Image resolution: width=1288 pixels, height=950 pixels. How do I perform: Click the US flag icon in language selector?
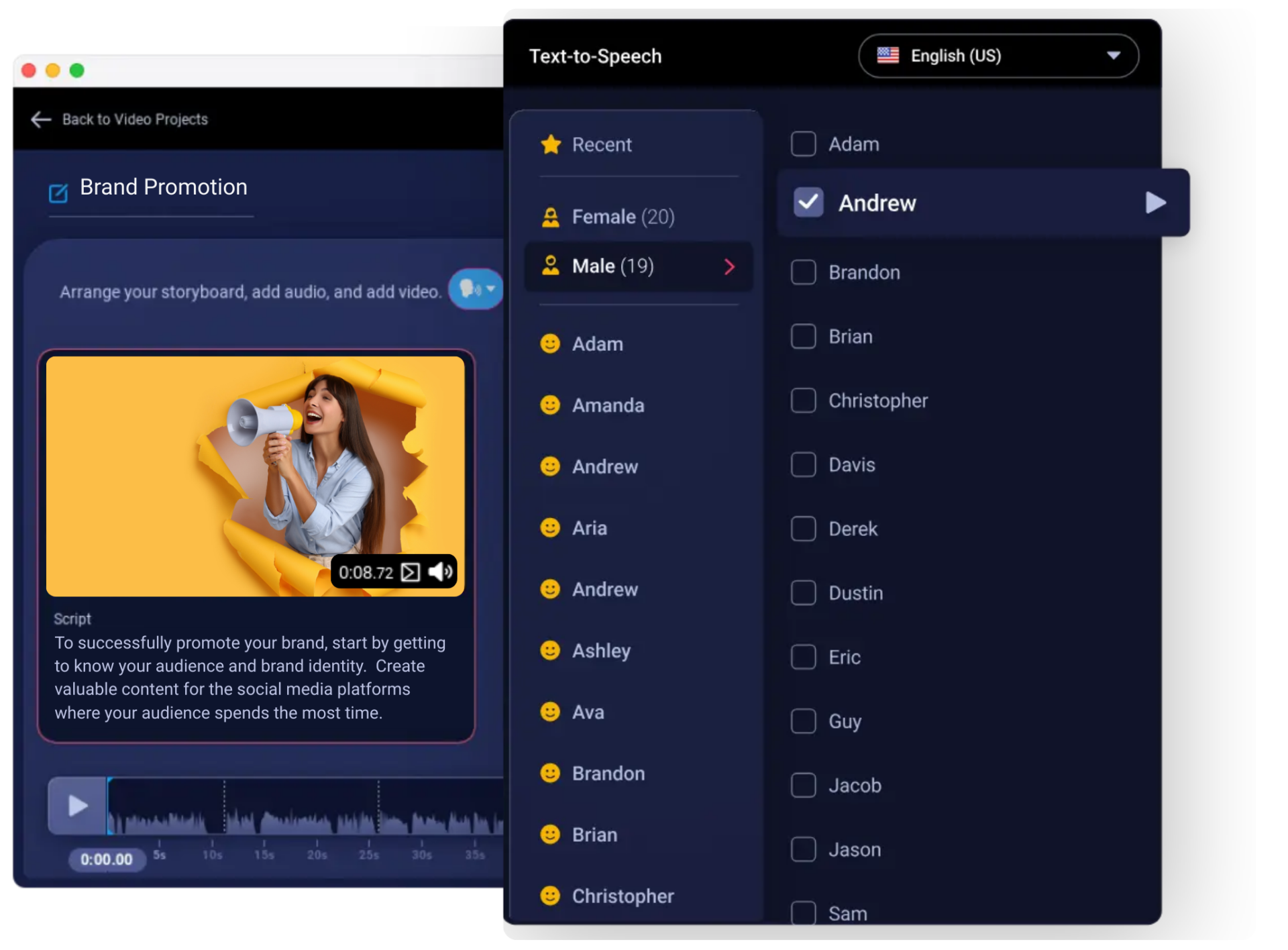click(x=888, y=56)
